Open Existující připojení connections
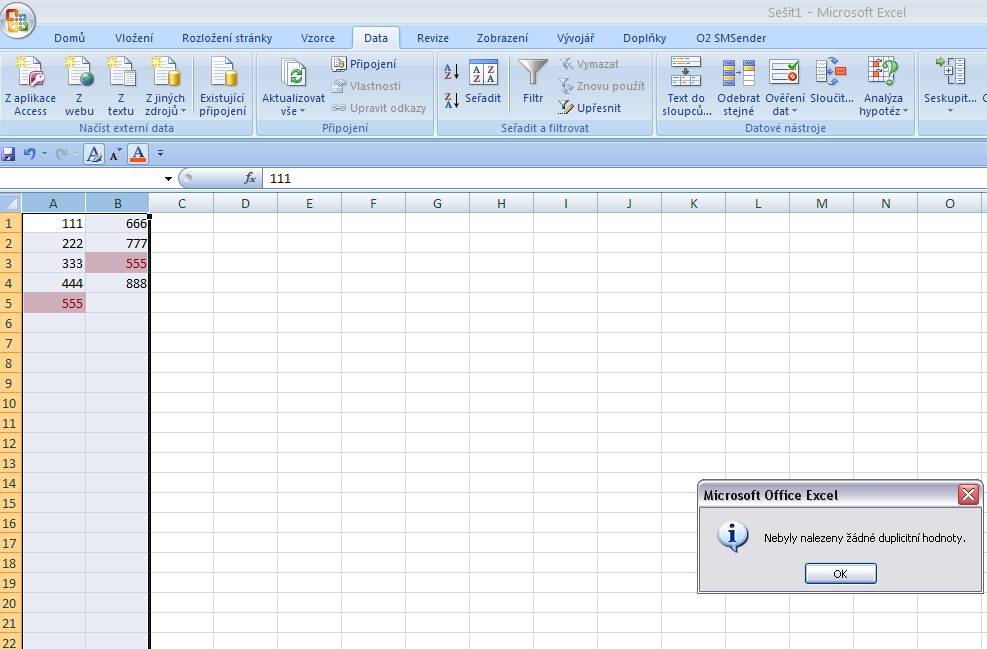Screen dimensions: 987x649 point(222,87)
